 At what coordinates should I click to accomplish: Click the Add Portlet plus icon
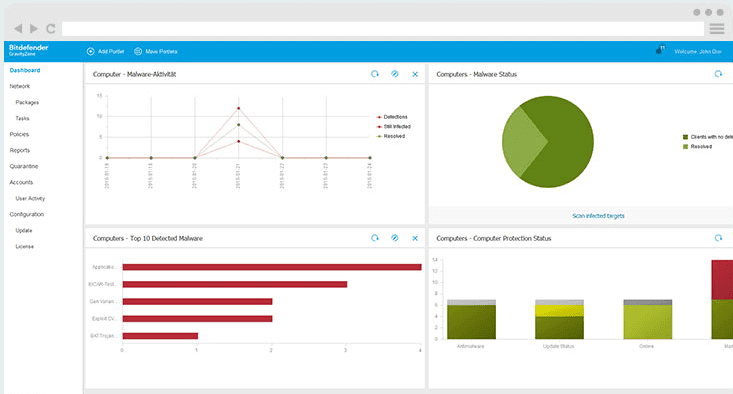tap(90, 51)
